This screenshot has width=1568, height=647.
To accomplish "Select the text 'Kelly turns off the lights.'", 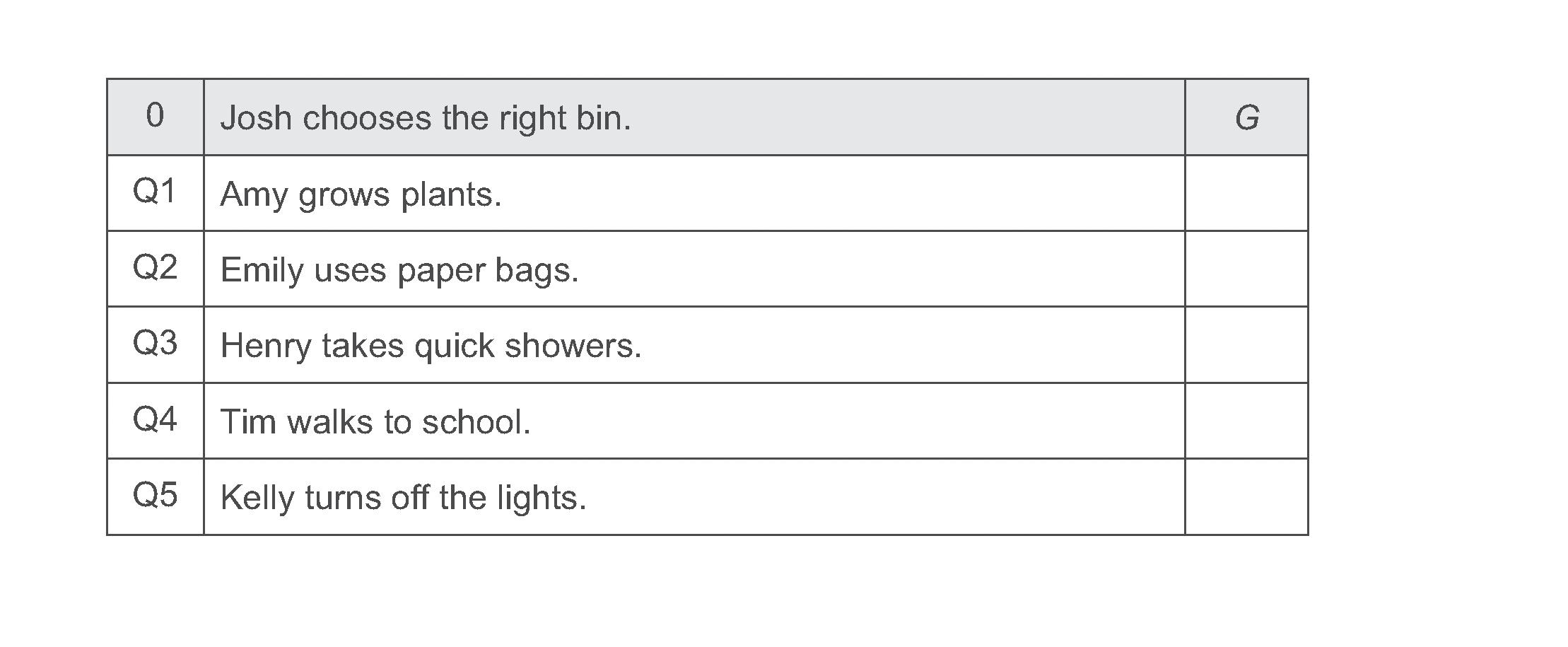I will click(x=404, y=498).
